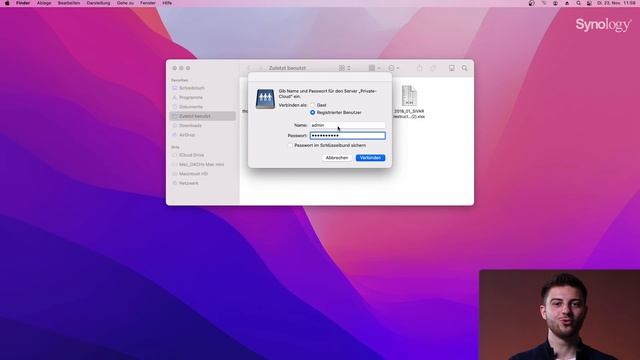This screenshot has height=360, width=640.
Task: Click the Macintosh HD disk icon
Action: tap(175, 174)
